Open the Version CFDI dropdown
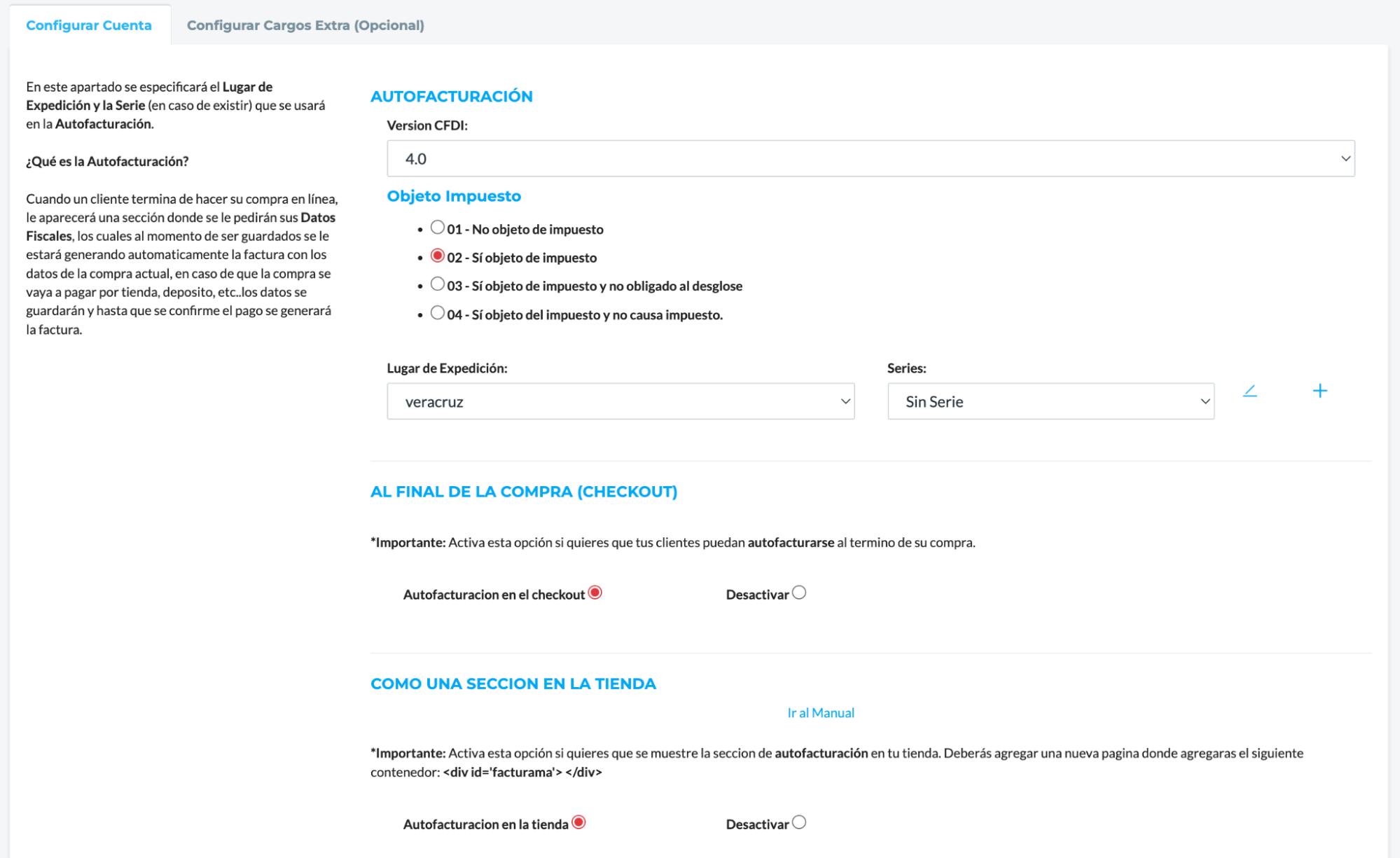This screenshot has height=858, width=1400. pyautogui.click(x=871, y=159)
